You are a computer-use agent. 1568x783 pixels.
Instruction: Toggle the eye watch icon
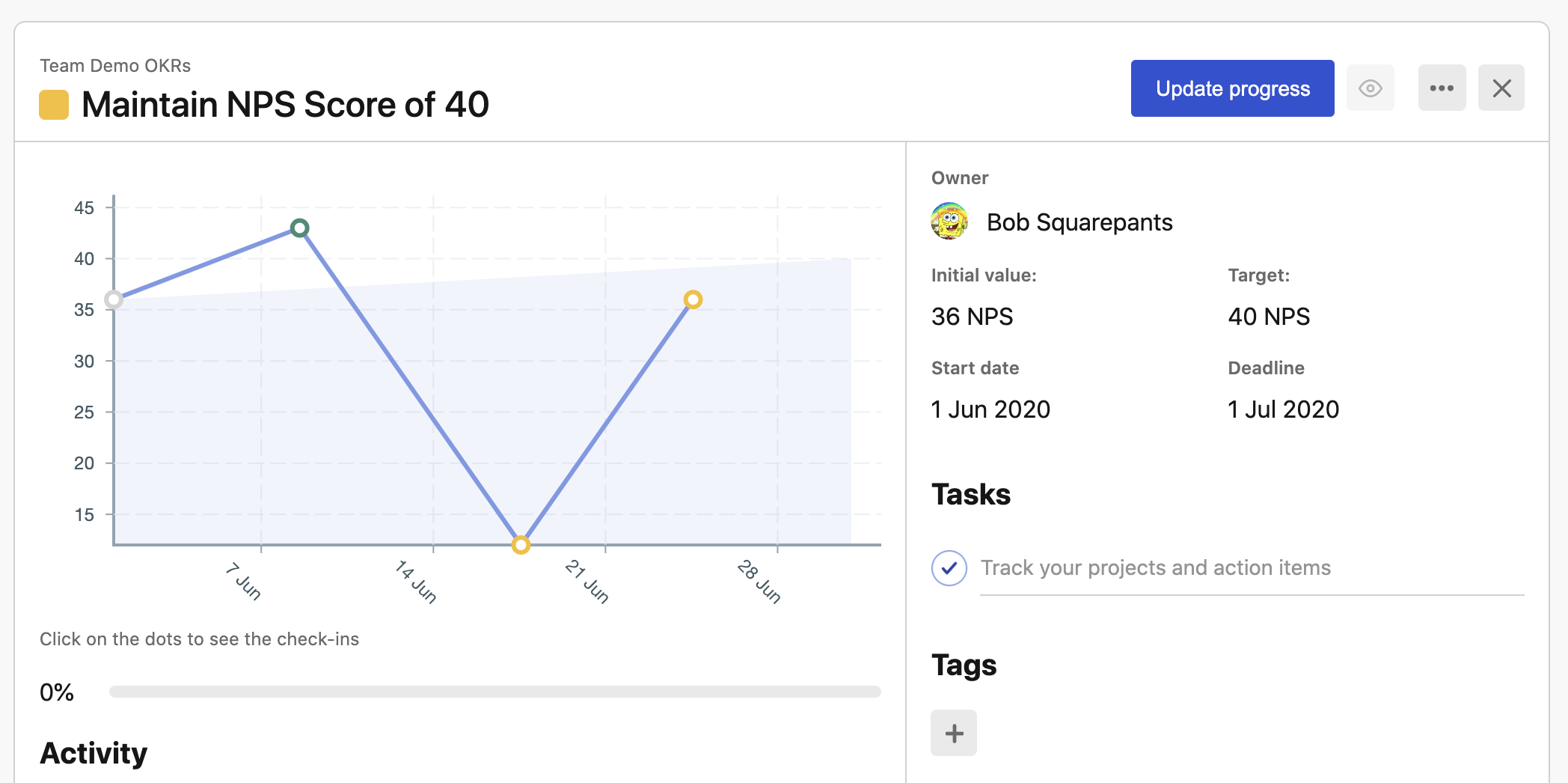[x=1370, y=88]
